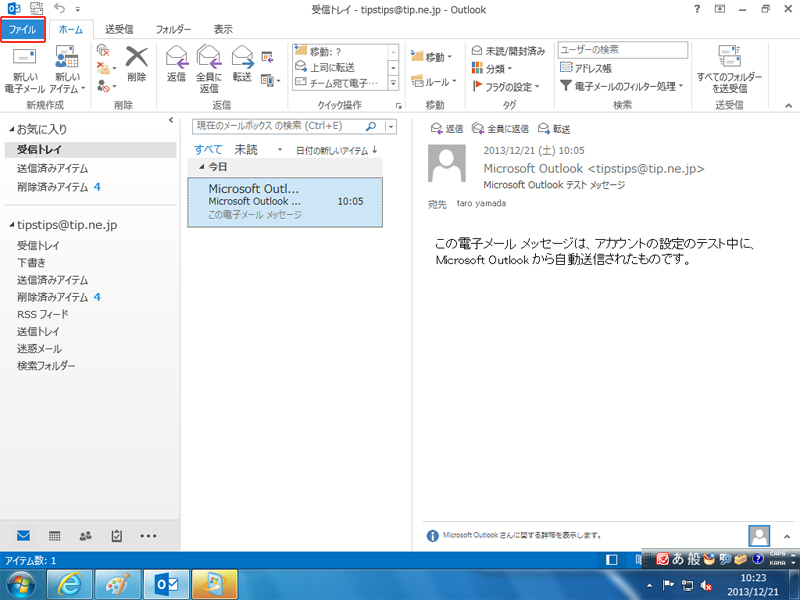Switch to the 送受信 ribbon tab

[119, 30]
